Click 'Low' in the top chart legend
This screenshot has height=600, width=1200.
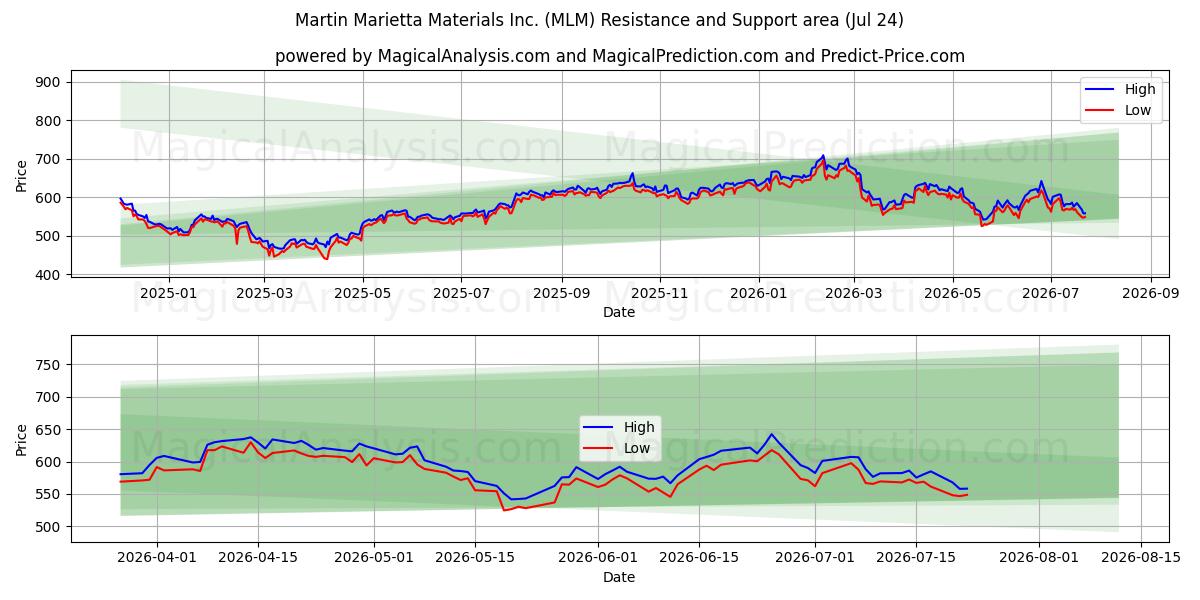coord(1138,110)
